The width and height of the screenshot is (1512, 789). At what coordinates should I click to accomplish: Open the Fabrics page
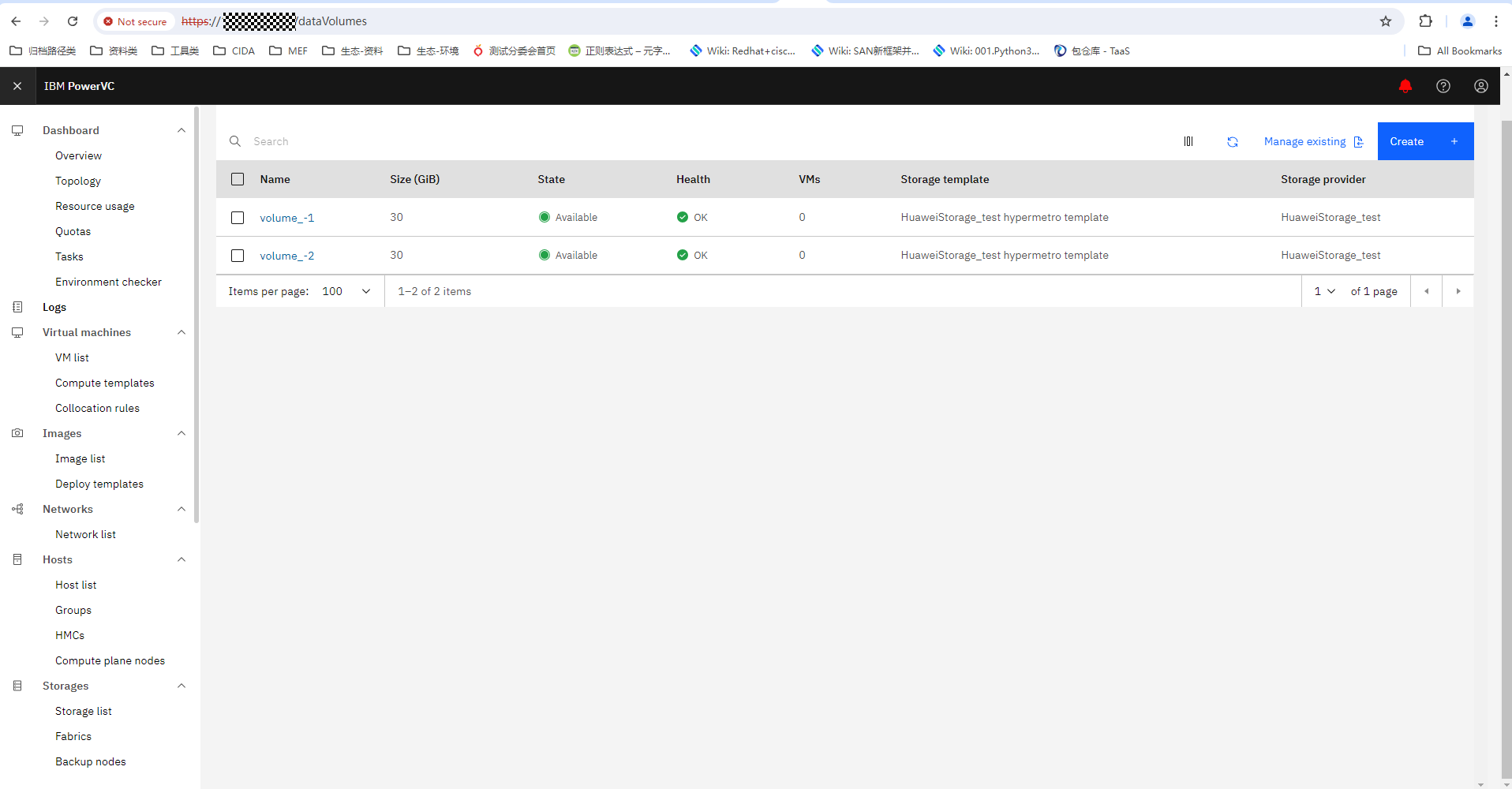[x=73, y=736]
